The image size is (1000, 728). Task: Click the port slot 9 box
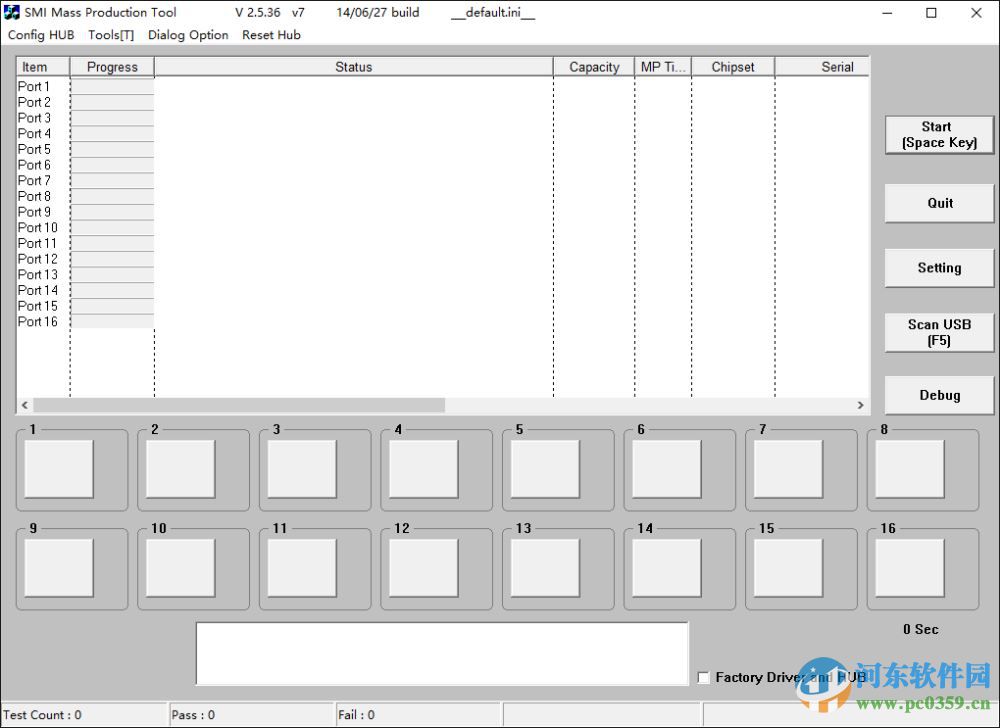coord(59,568)
